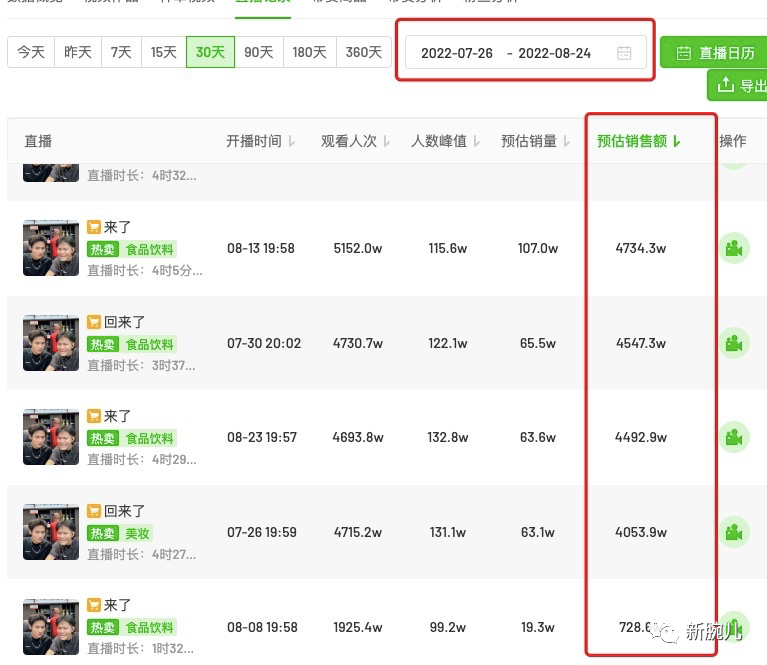The width and height of the screenshot is (767, 665).
Task: Click video camera icon for 07-30 livestream
Action: coord(734,343)
